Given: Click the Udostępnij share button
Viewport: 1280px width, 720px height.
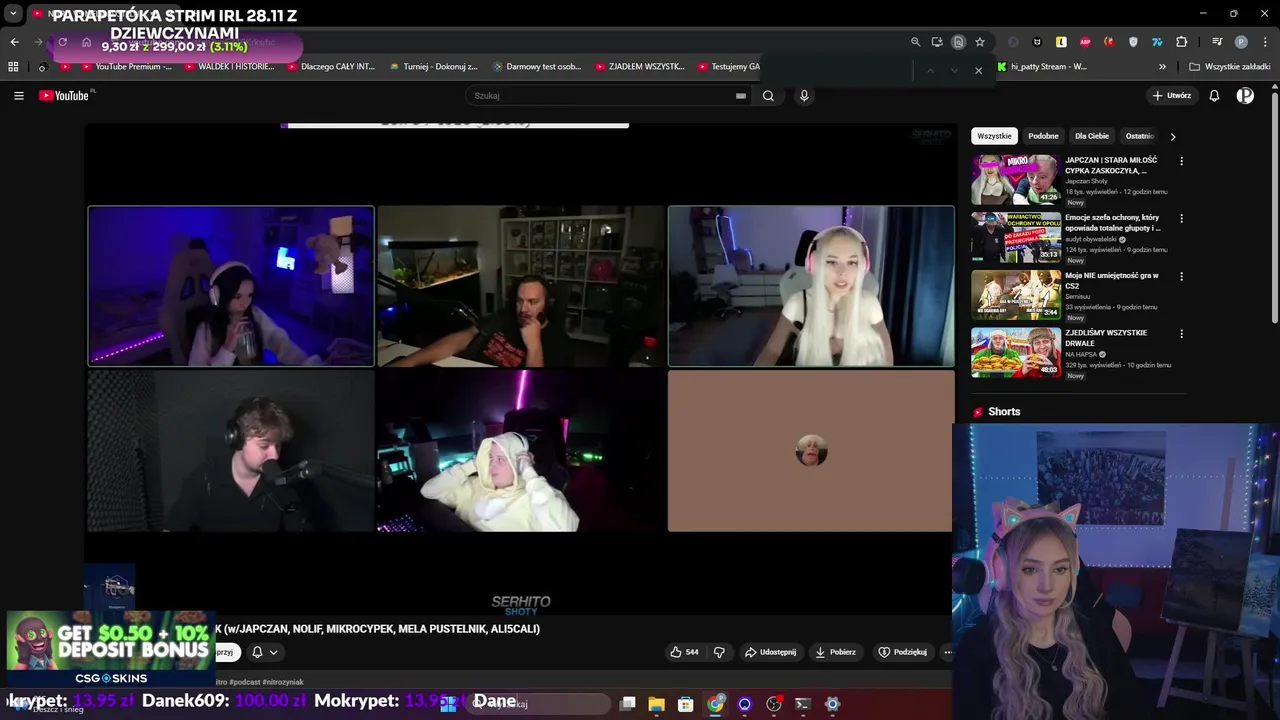Looking at the screenshot, I should pos(770,652).
